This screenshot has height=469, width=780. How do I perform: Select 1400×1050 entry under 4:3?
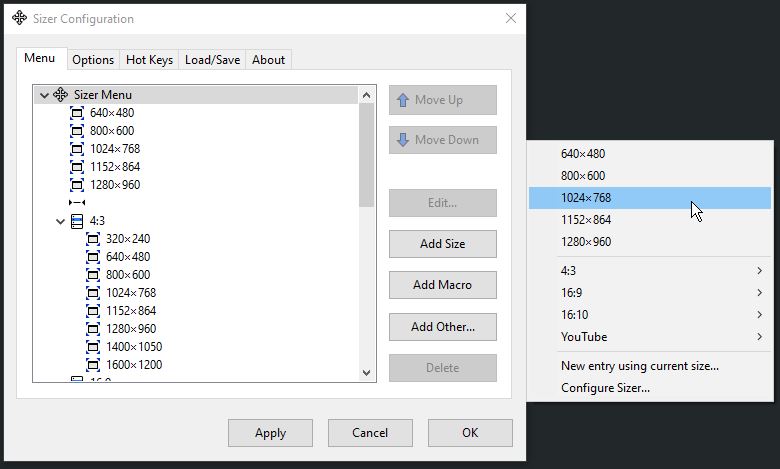pyautogui.click(x=133, y=347)
